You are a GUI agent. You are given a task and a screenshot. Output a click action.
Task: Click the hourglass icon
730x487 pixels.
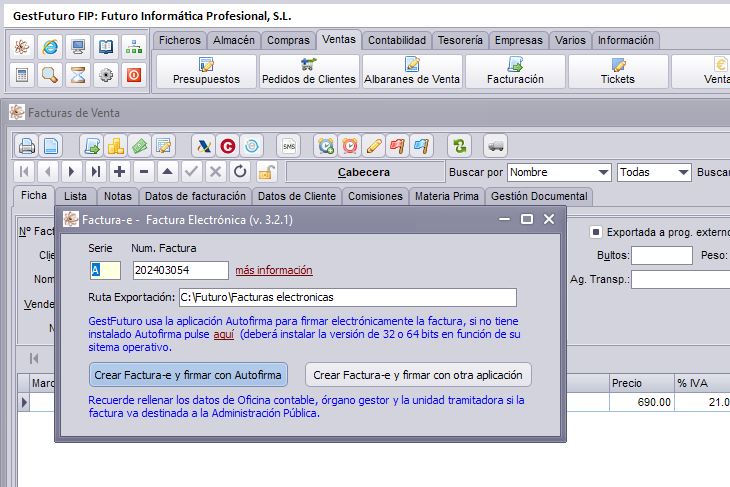[78, 74]
